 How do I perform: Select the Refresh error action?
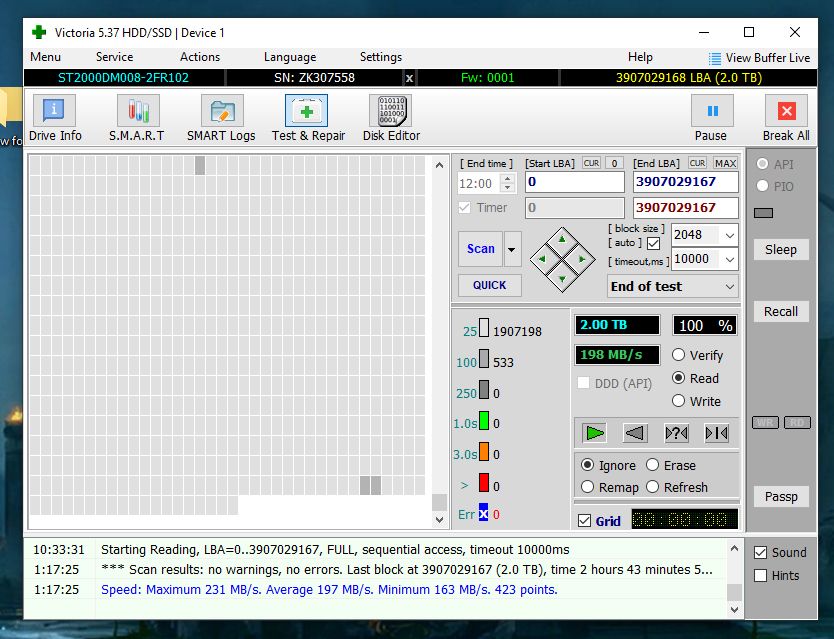(653, 487)
